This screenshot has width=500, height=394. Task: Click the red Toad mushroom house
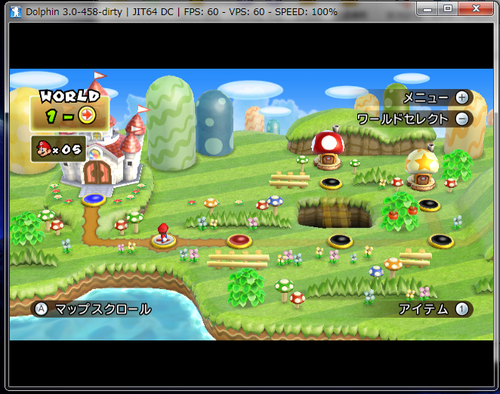tap(328, 150)
